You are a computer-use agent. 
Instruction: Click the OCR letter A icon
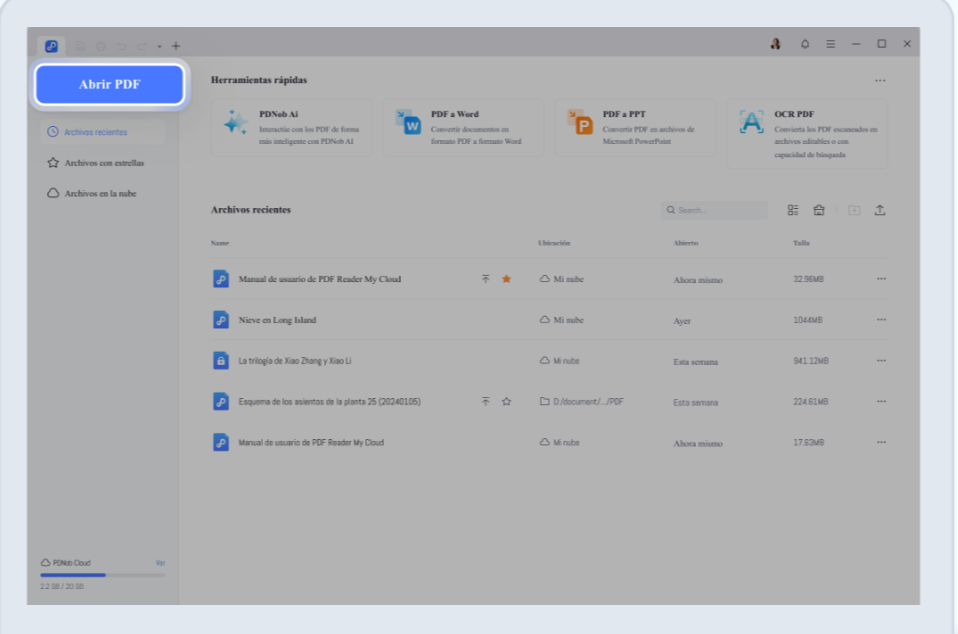point(751,122)
